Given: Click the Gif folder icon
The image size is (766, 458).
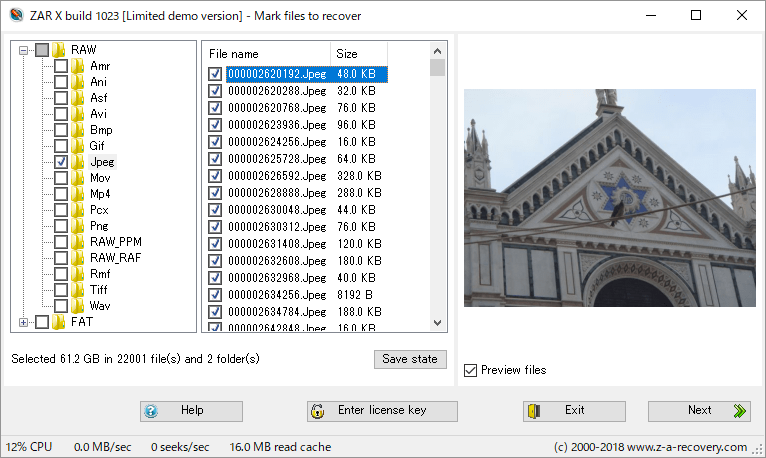Looking at the screenshot, I should (78, 146).
